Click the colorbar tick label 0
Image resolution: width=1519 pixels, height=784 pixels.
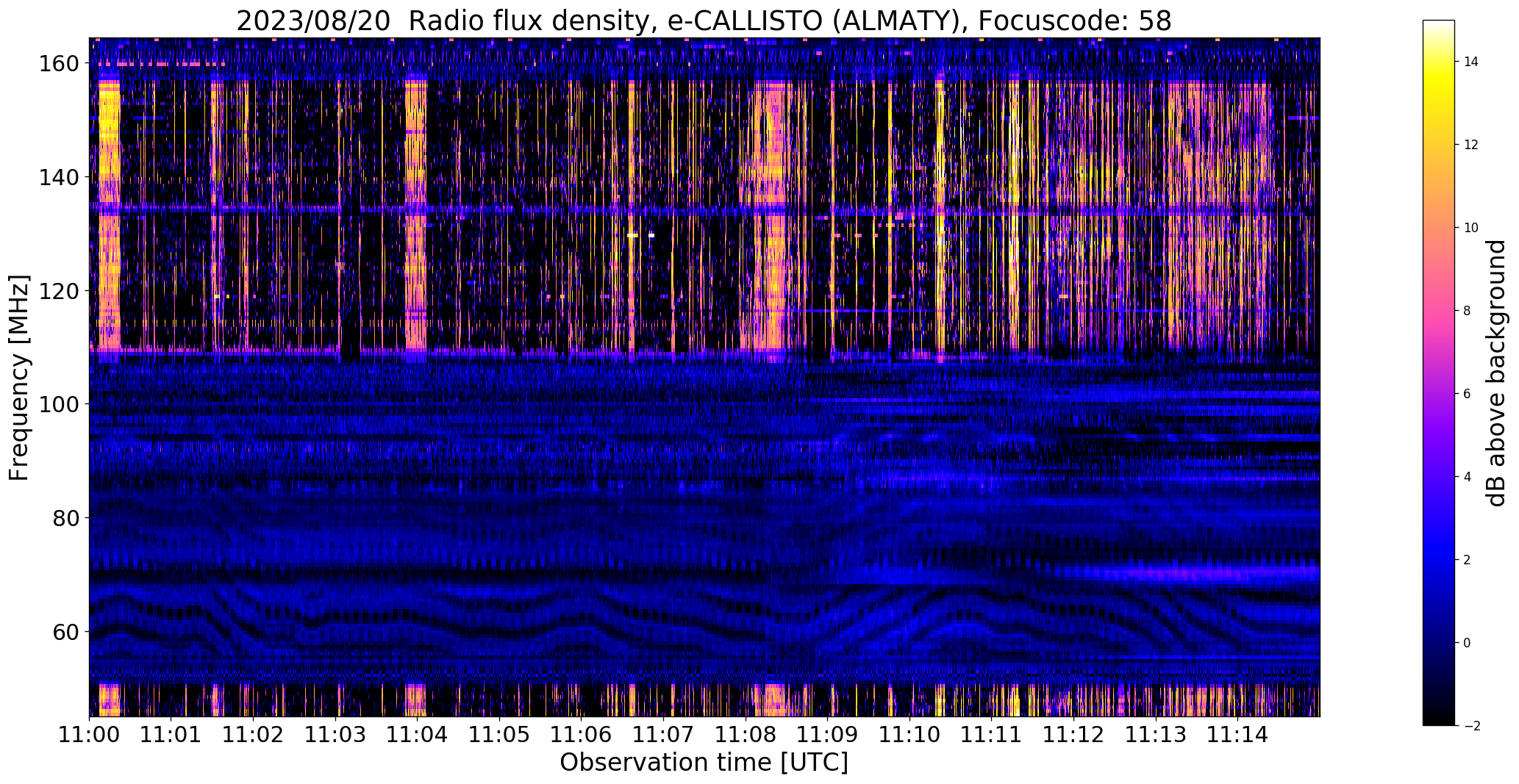pos(1468,643)
